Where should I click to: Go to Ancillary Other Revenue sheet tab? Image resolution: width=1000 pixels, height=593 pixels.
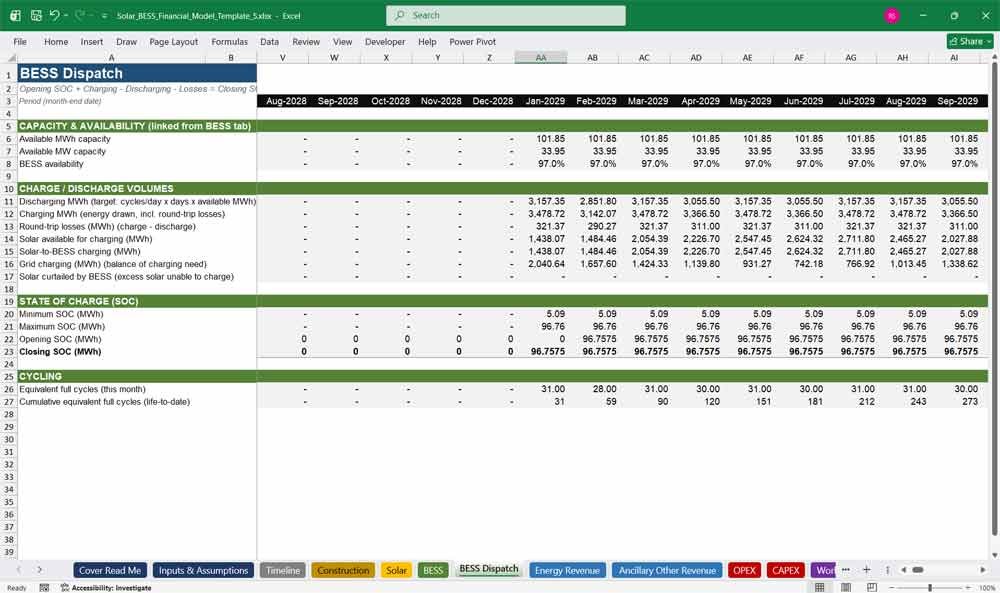coord(667,570)
